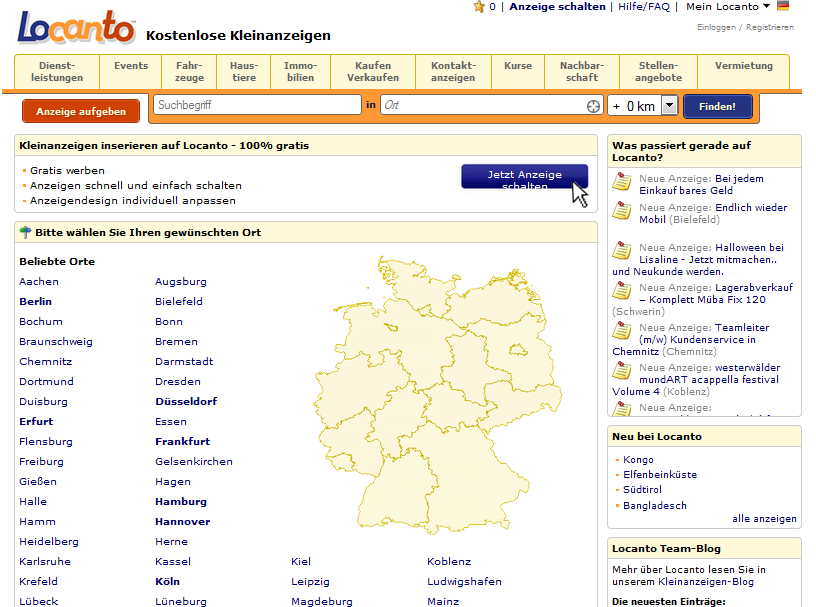Open the Kiel city link
This screenshot has width=816, height=607.
(301, 562)
